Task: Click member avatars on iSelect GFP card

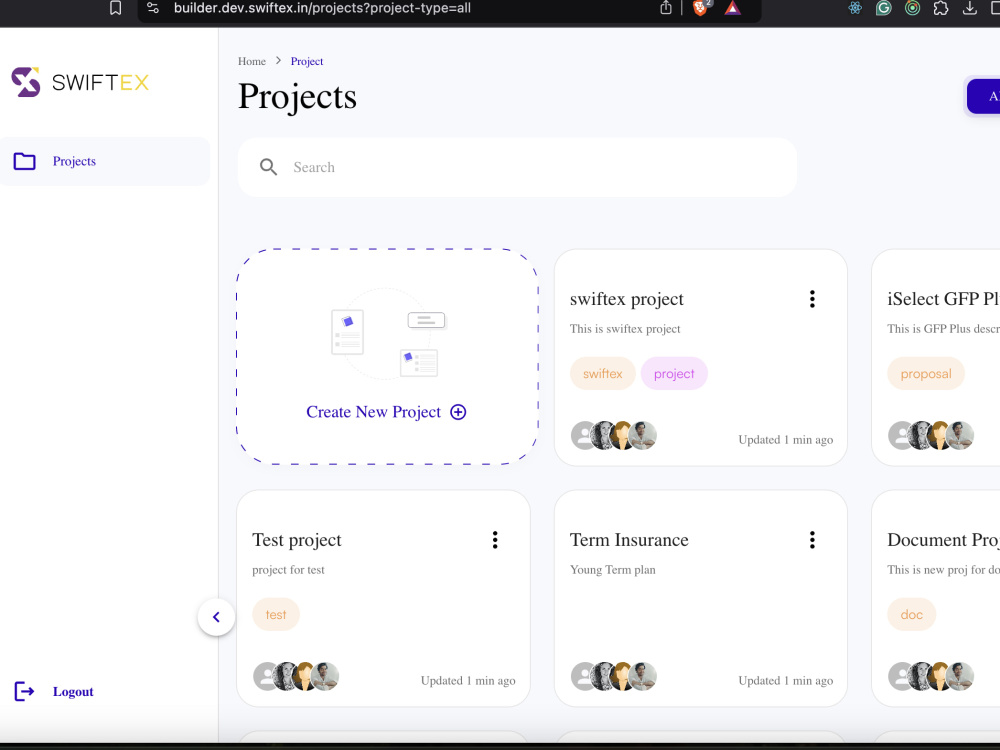Action: coord(931,436)
